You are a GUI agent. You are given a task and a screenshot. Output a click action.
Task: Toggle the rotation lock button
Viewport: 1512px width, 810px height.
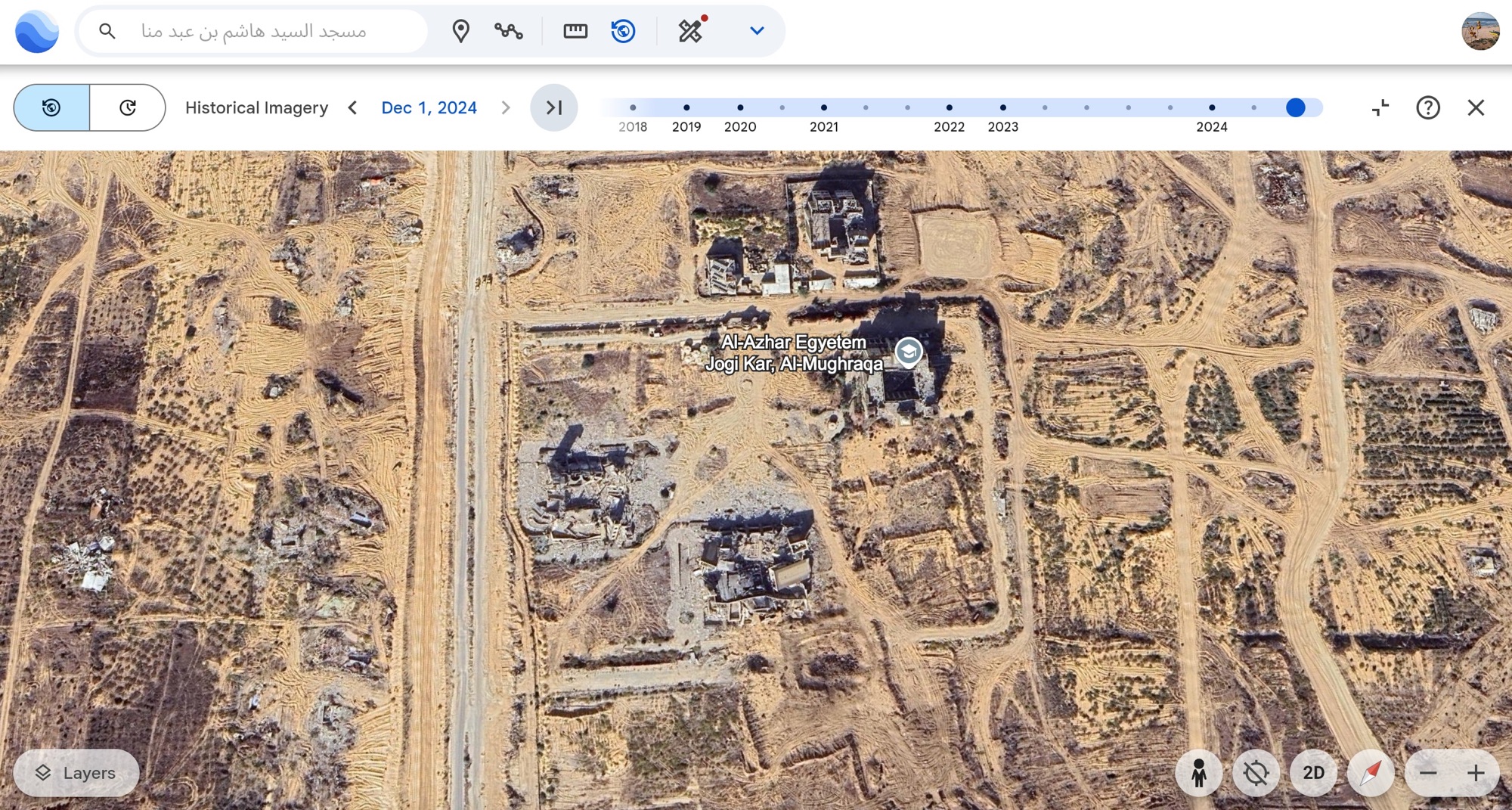tap(1256, 773)
